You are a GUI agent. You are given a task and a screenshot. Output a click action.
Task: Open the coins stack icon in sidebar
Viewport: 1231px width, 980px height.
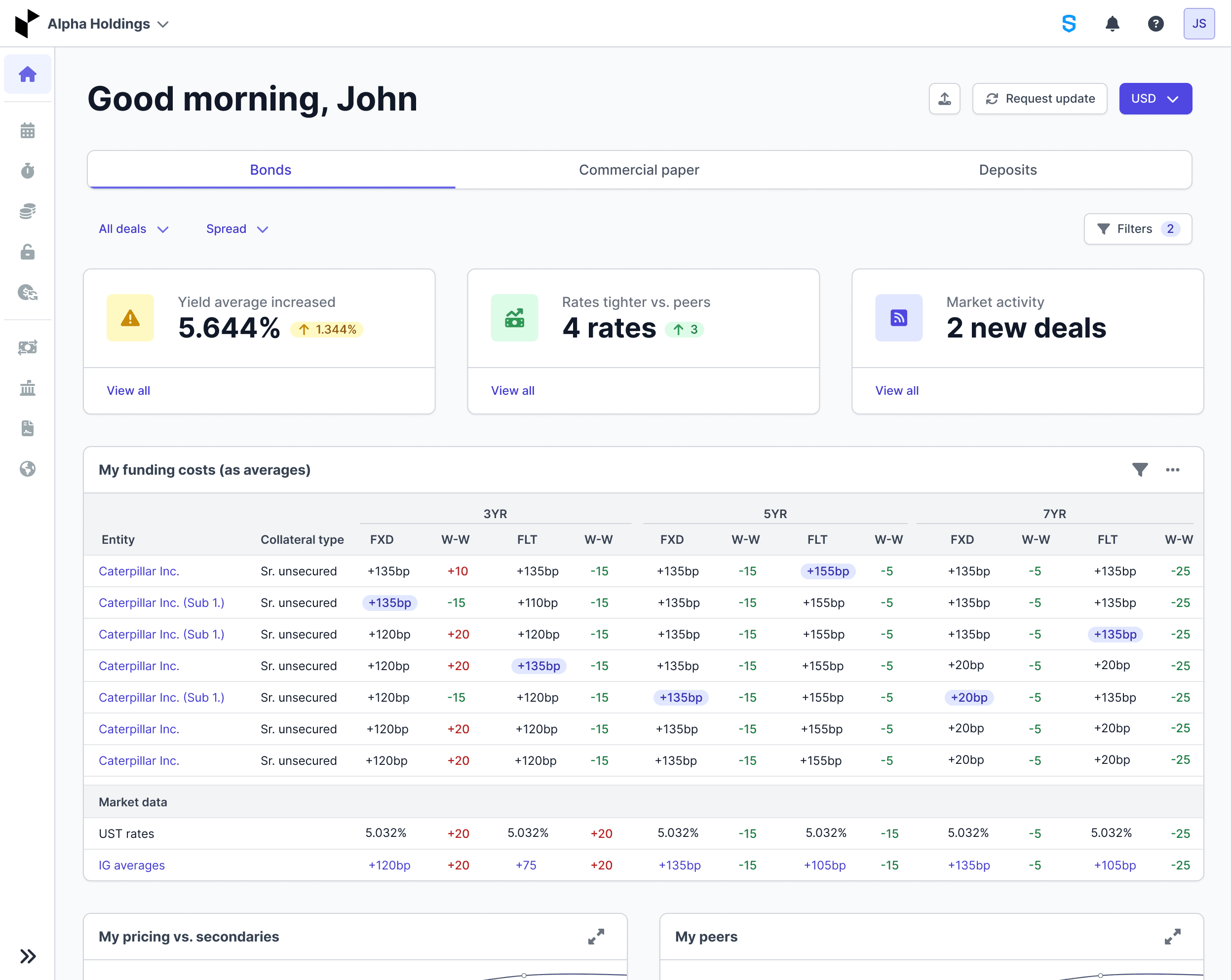[28, 211]
